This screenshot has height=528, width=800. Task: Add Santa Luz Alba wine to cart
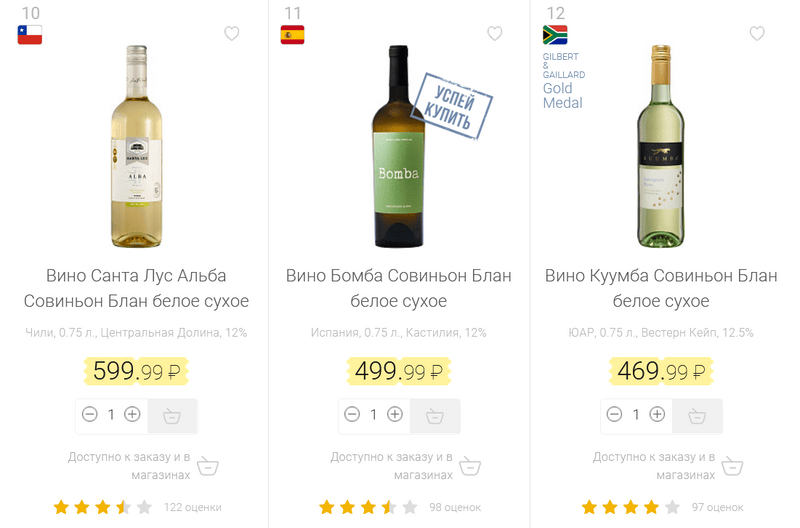pos(172,415)
